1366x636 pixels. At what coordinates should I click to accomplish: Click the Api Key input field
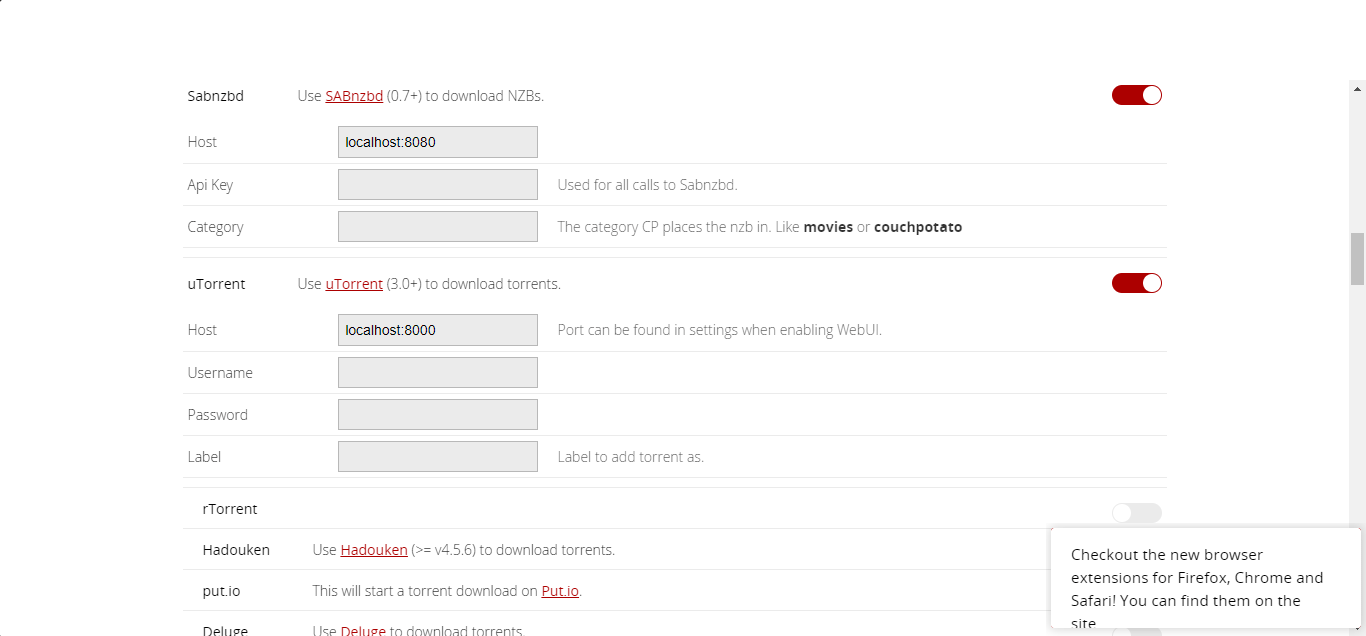pos(437,184)
